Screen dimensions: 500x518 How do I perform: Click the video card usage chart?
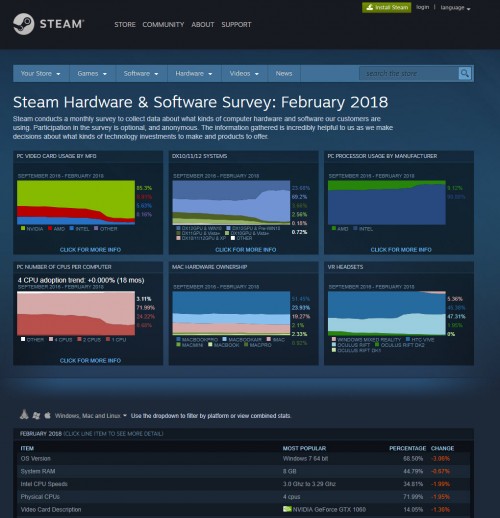click(x=76, y=202)
